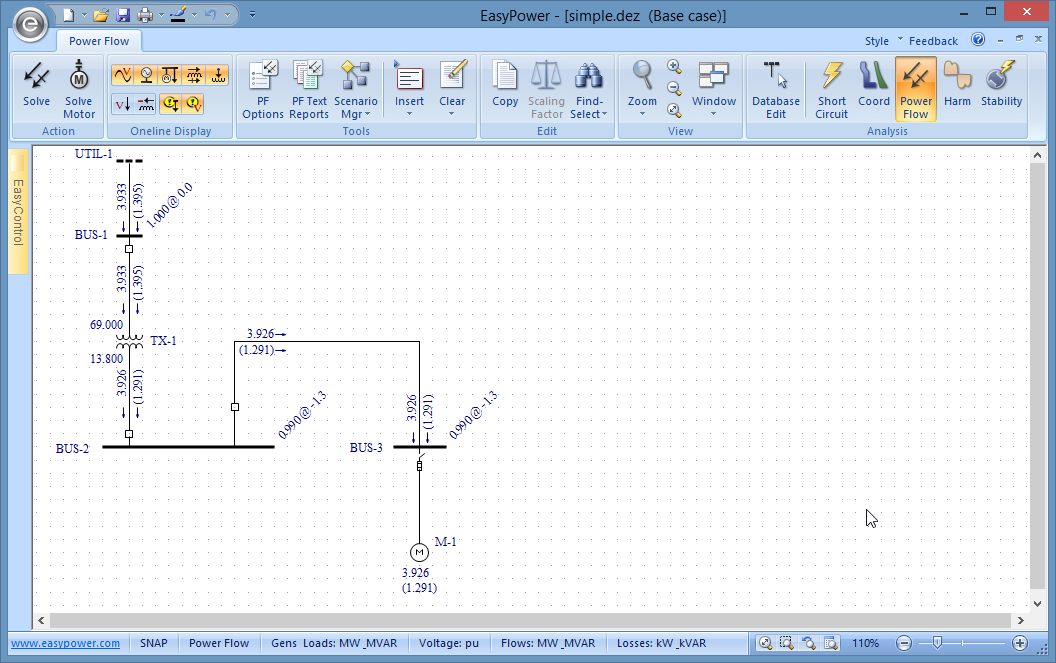Open the Stability analysis
Viewport: 1056px width, 663px height.
click(x=1001, y=88)
